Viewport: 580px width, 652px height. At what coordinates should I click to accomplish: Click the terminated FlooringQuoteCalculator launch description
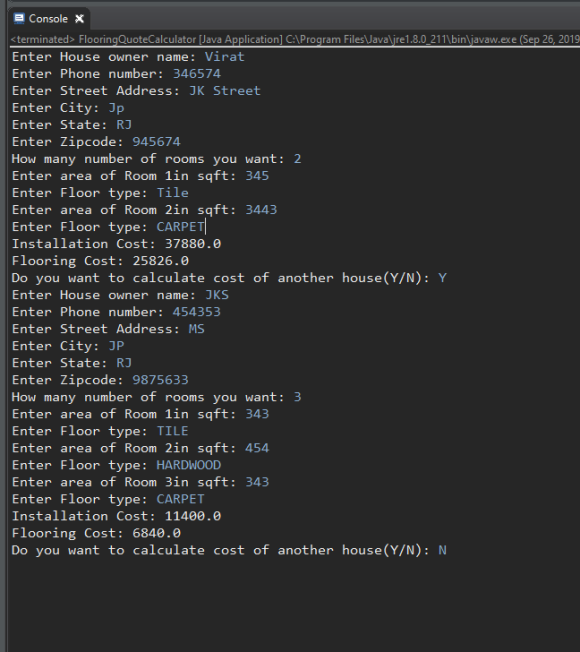[295, 40]
